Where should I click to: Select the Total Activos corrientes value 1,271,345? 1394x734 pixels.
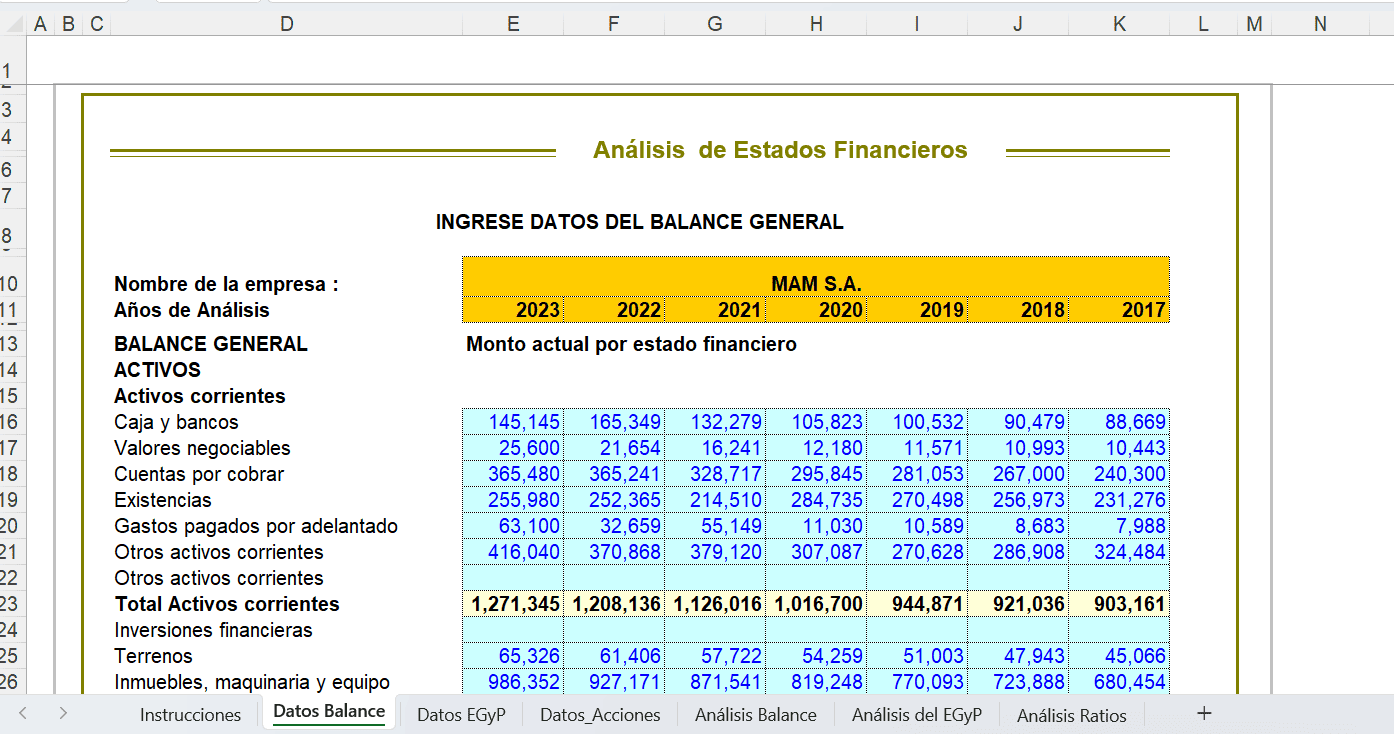tap(513, 604)
